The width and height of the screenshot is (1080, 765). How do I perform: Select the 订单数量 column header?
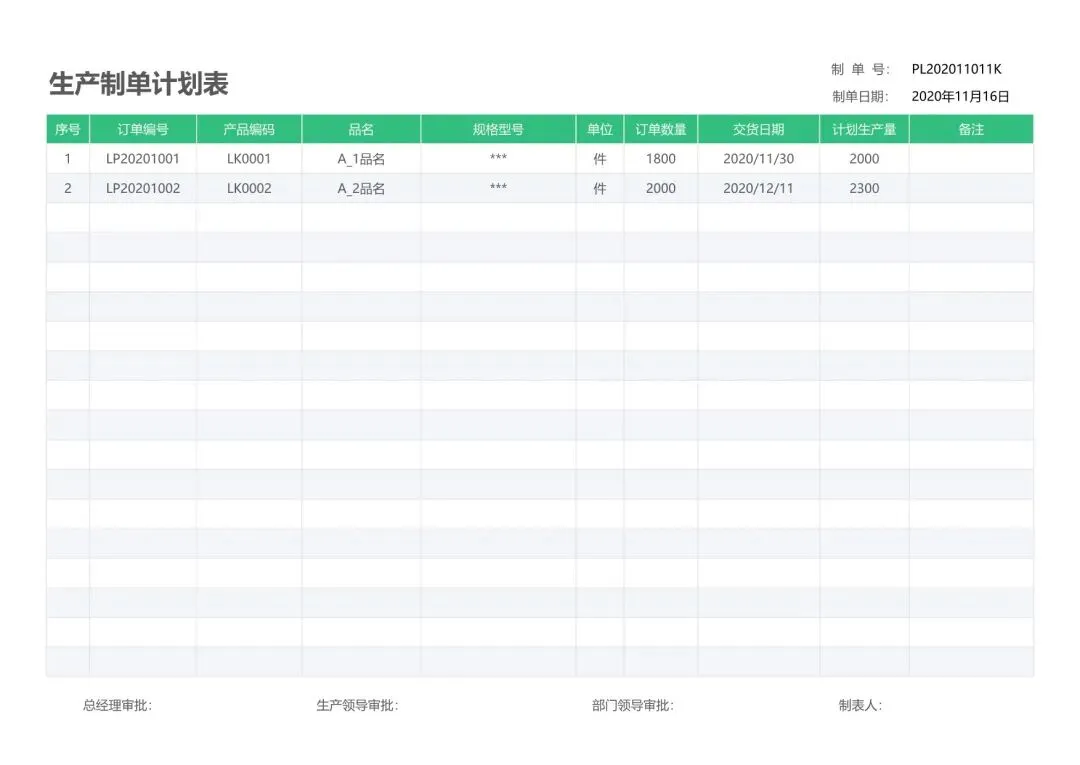(661, 129)
